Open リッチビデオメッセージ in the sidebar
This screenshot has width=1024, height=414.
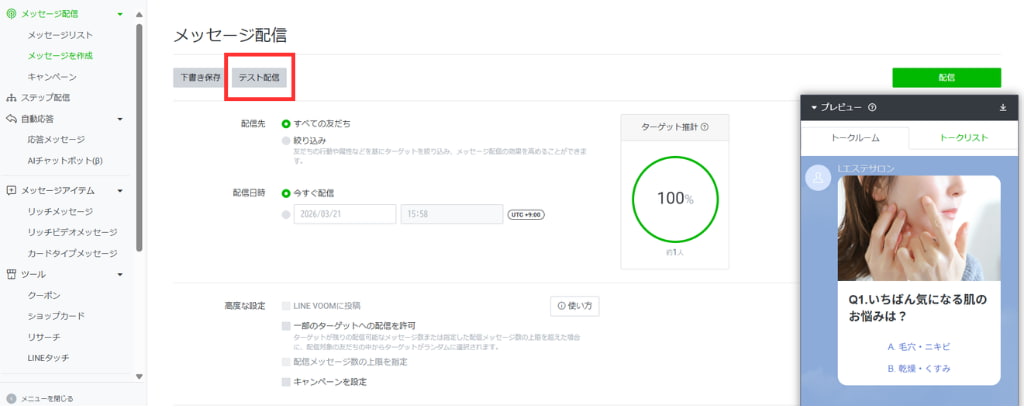pos(72,232)
